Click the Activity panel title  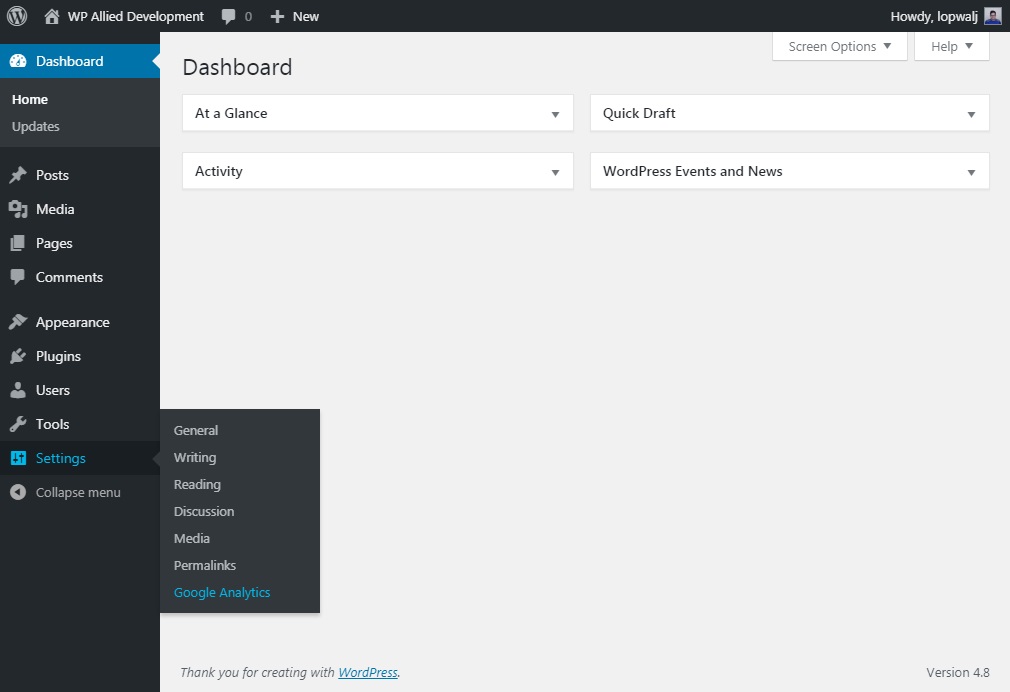coord(219,171)
